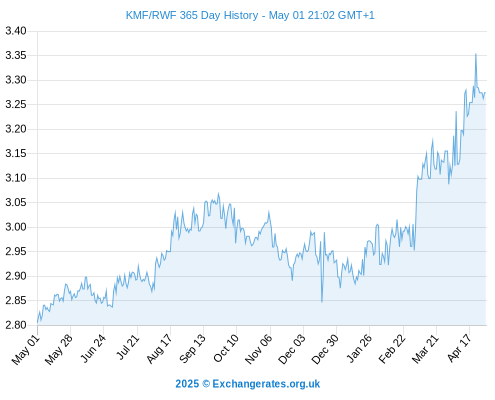Viewport: 495px width, 400px height.
Task: Pick the Nov 06 date label
Action: pyautogui.click(x=259, y=349)
